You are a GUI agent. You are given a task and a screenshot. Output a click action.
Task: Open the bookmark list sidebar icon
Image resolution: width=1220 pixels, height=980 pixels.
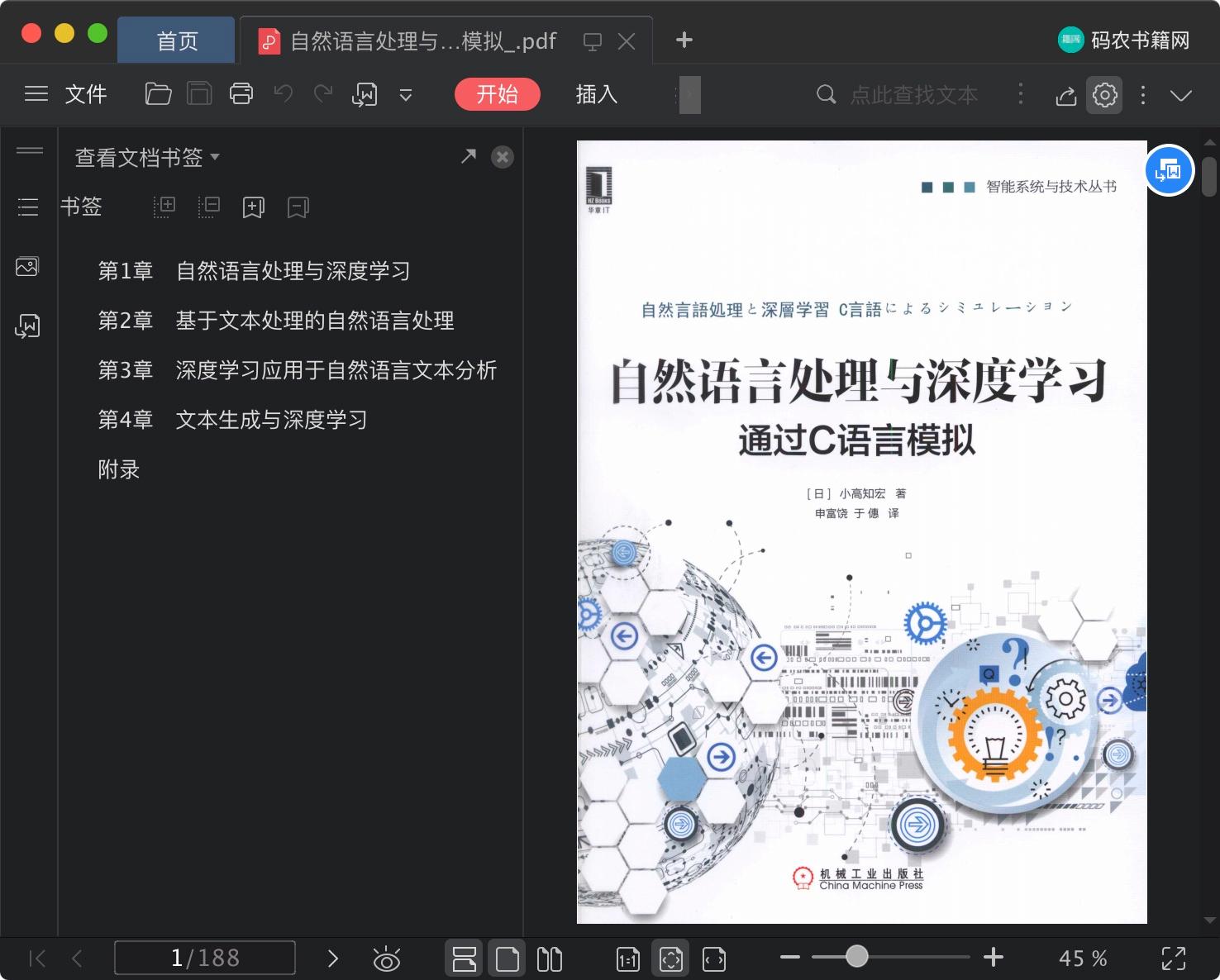point(28,207)
